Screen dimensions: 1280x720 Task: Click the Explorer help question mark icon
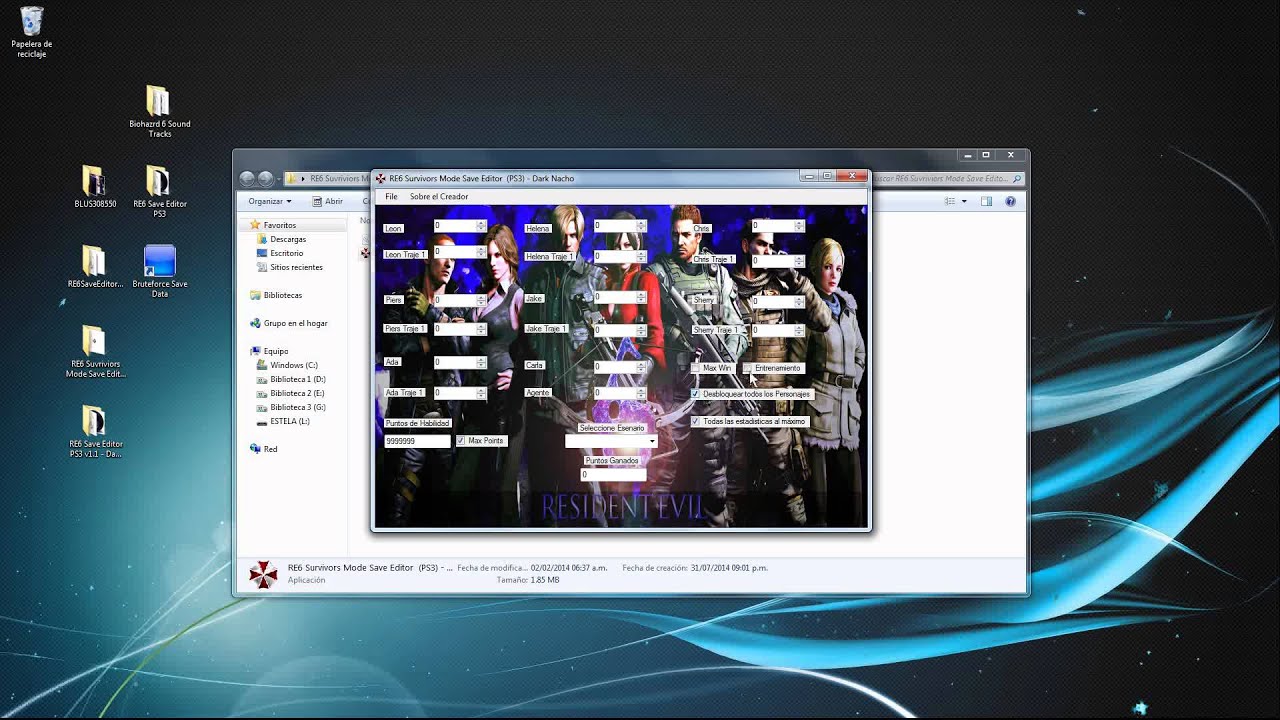tap(1010, 201)
